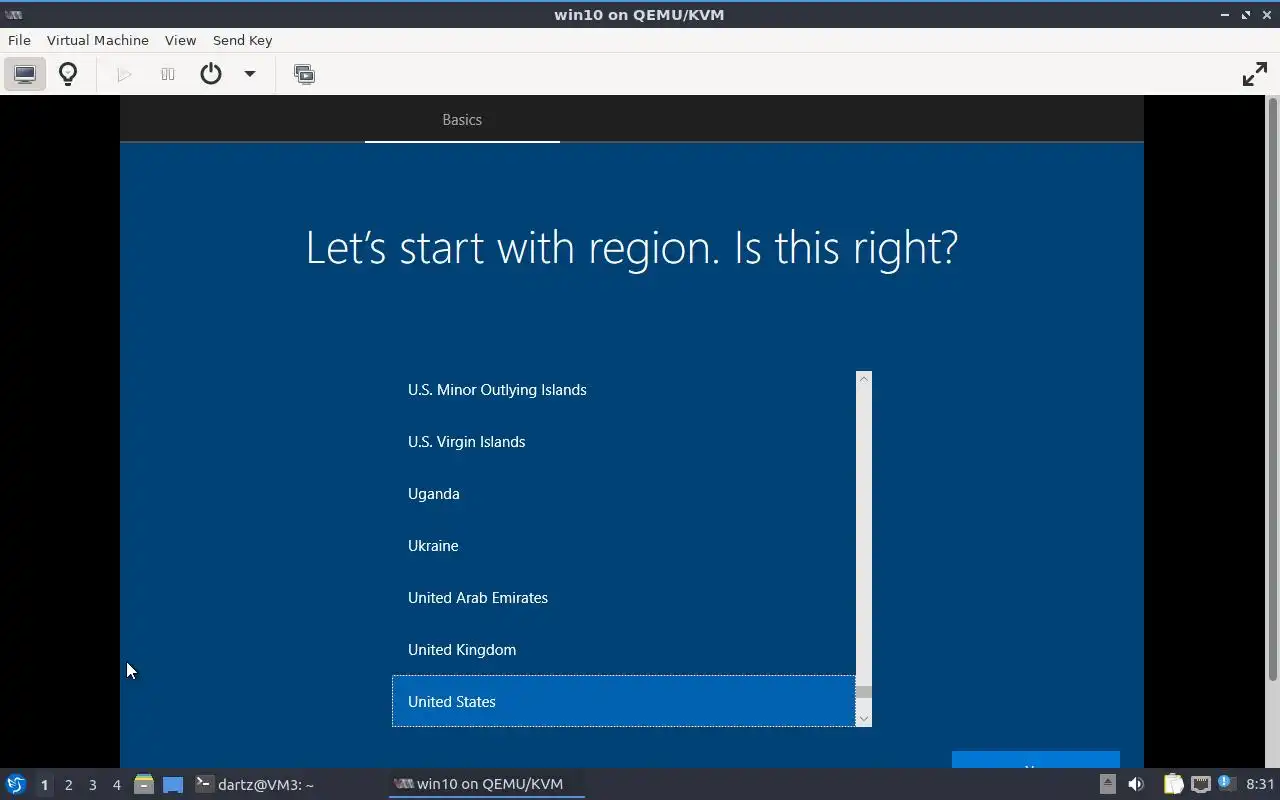Close the QEMU/KVM window
This screenshot has height=800, width=1280.
pos(1267,14)
